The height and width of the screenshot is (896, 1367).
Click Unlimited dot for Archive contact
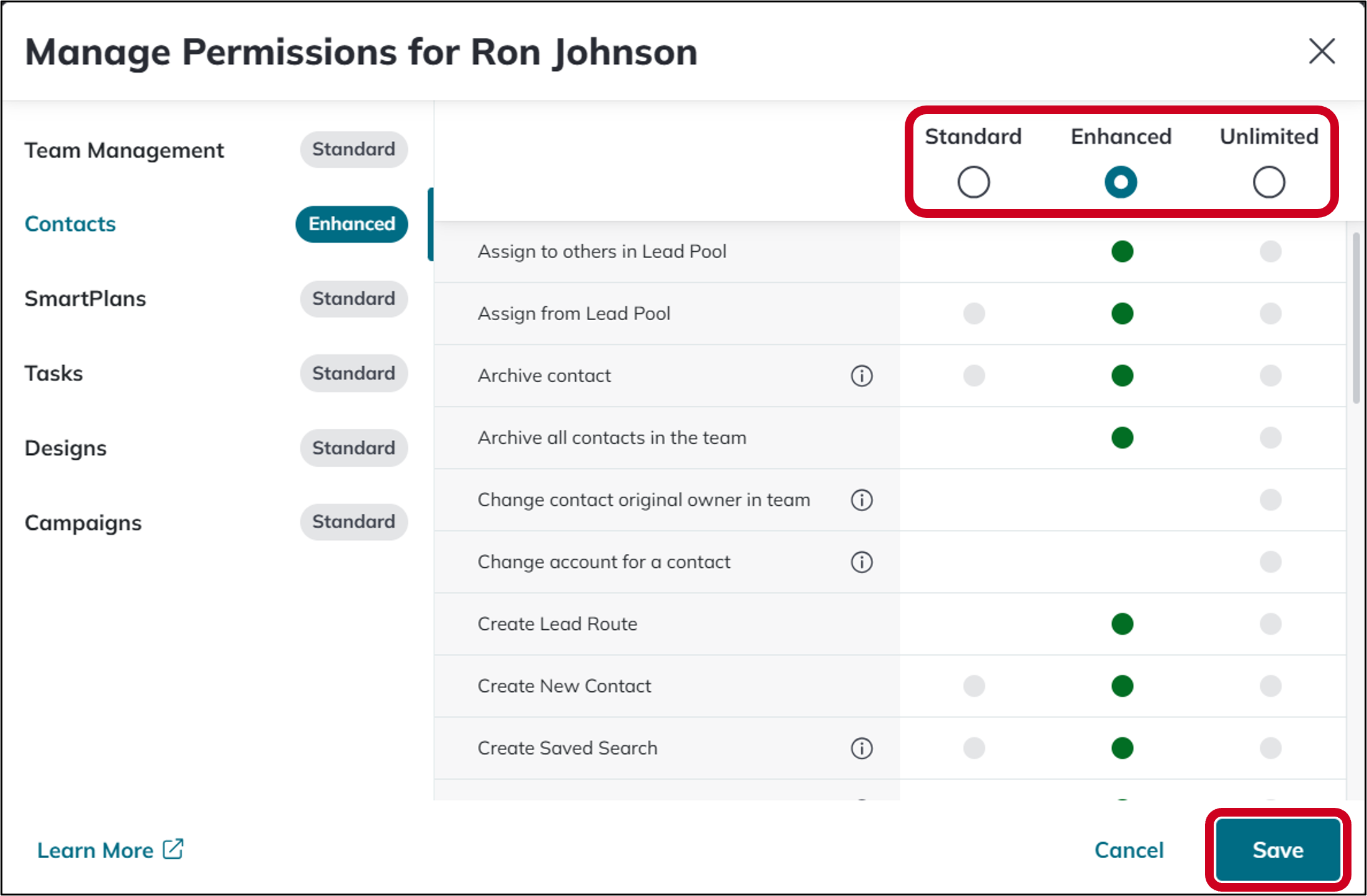point(1270,375)
